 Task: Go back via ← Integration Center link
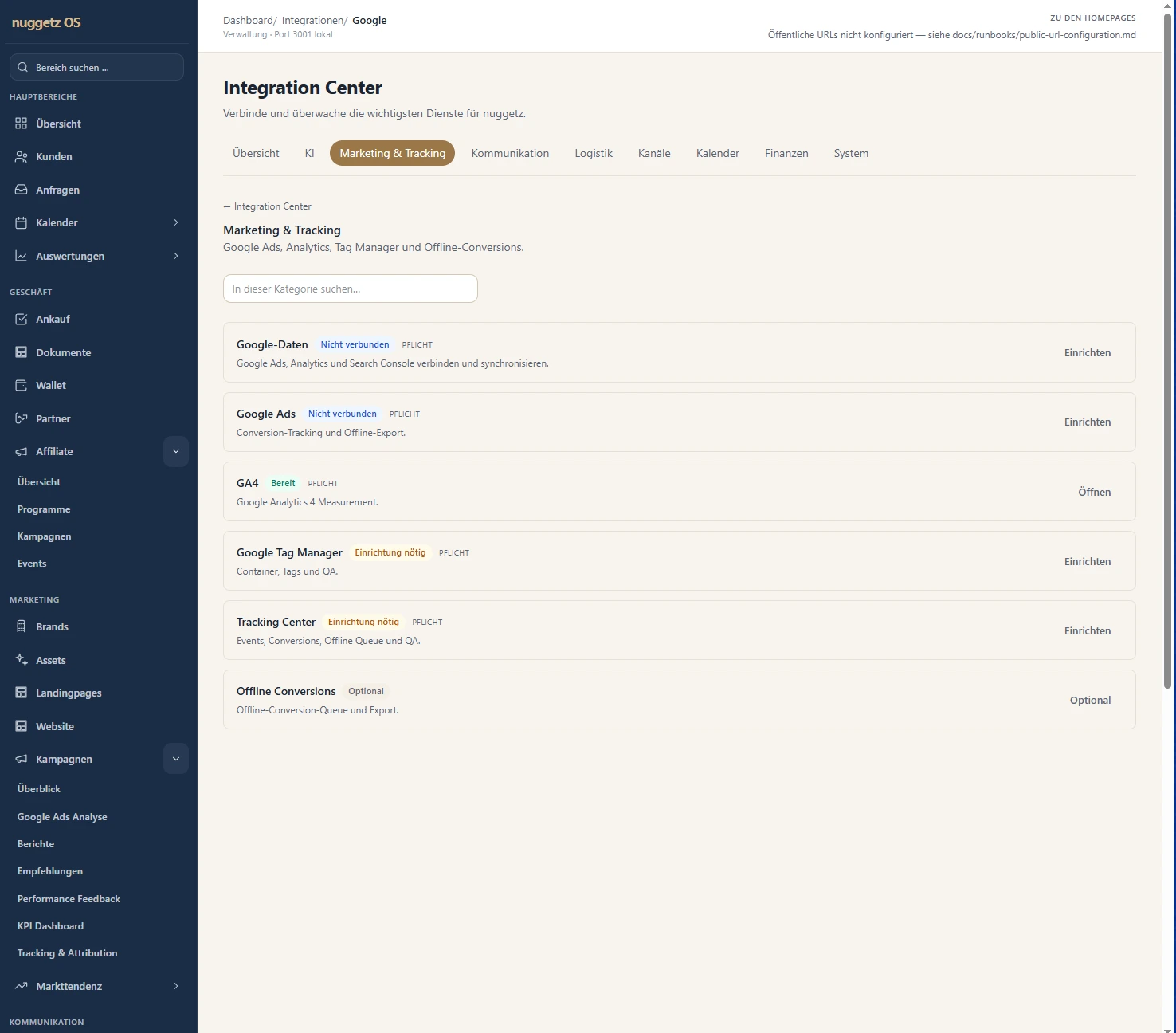tap(267, 206)
